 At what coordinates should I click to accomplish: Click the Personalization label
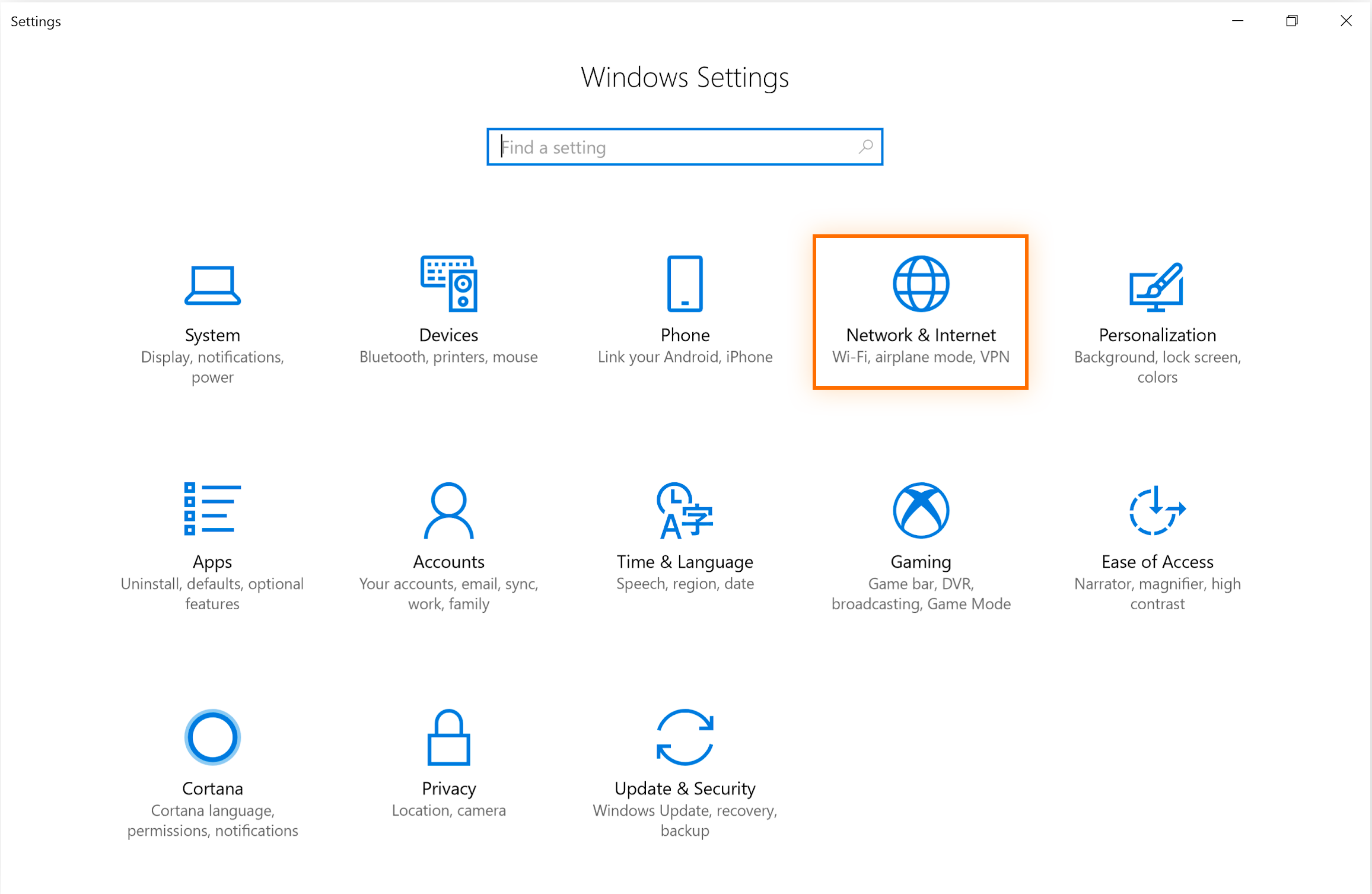tap(1157, 335)
